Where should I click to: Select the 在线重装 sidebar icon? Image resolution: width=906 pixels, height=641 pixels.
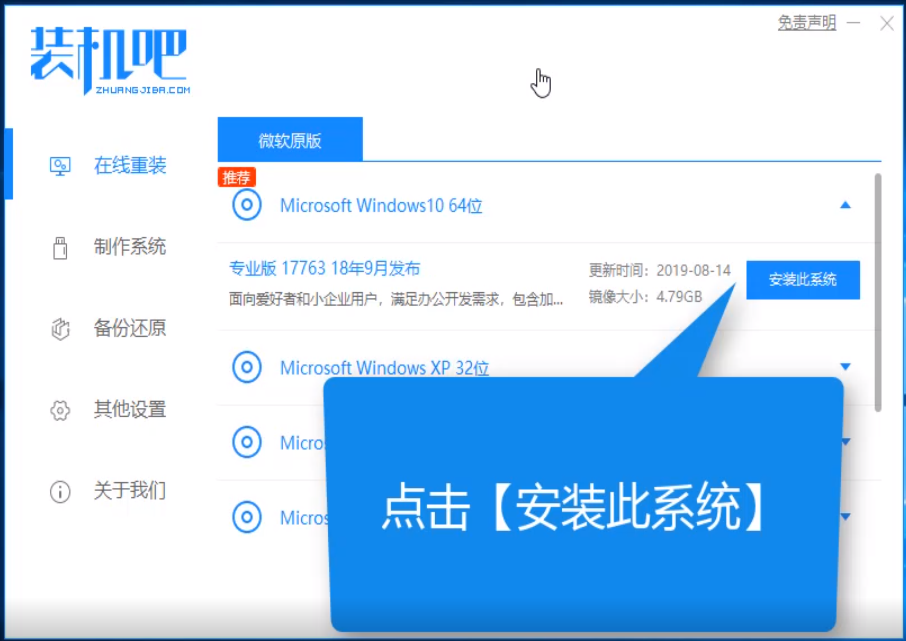[x=62, y=165]
